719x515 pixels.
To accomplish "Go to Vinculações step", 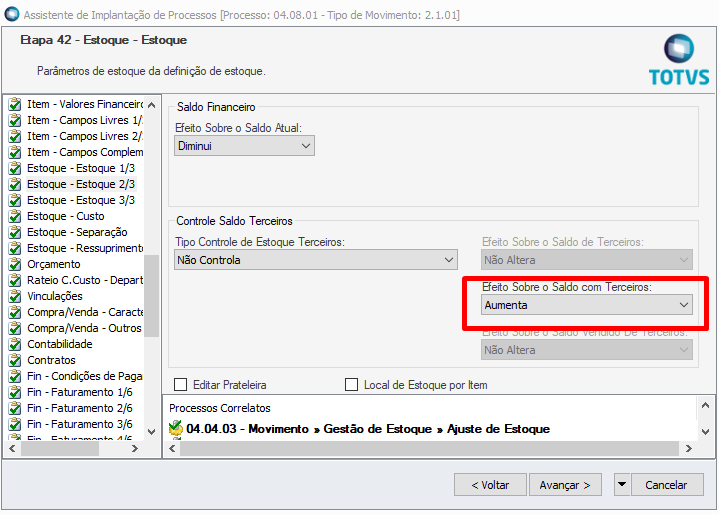I will click(55, 296).
